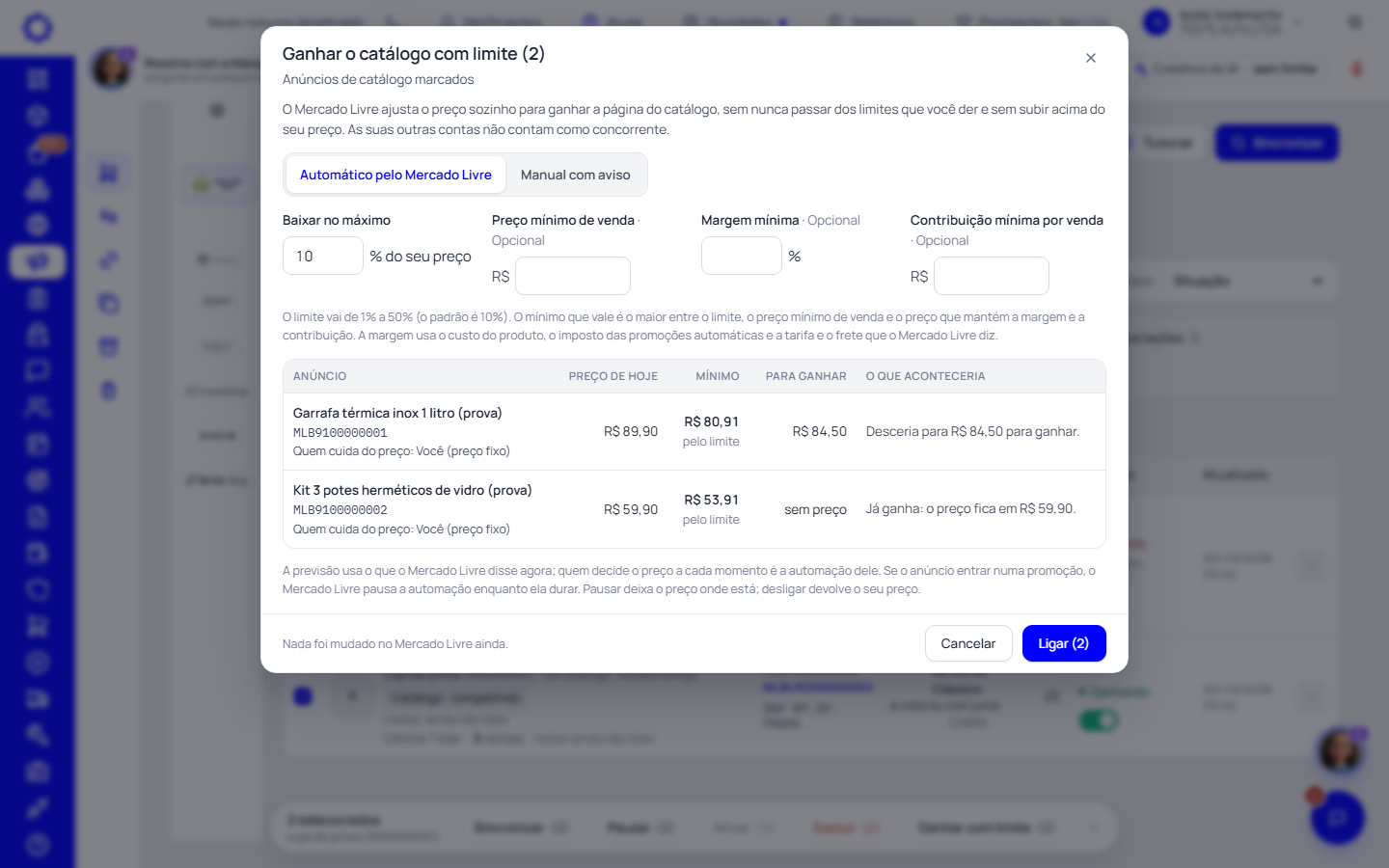Open the speech bubble icon in sidebar
This screenshot has height=868, width=1389.
(x=38, y=370)
